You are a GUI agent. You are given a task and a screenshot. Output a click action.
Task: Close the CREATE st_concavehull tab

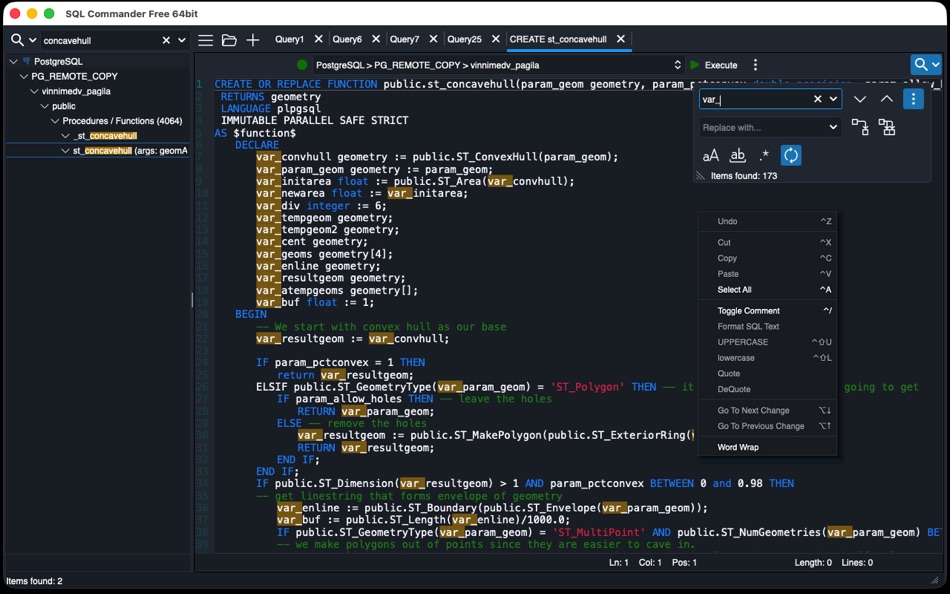[x=620, y=39]
